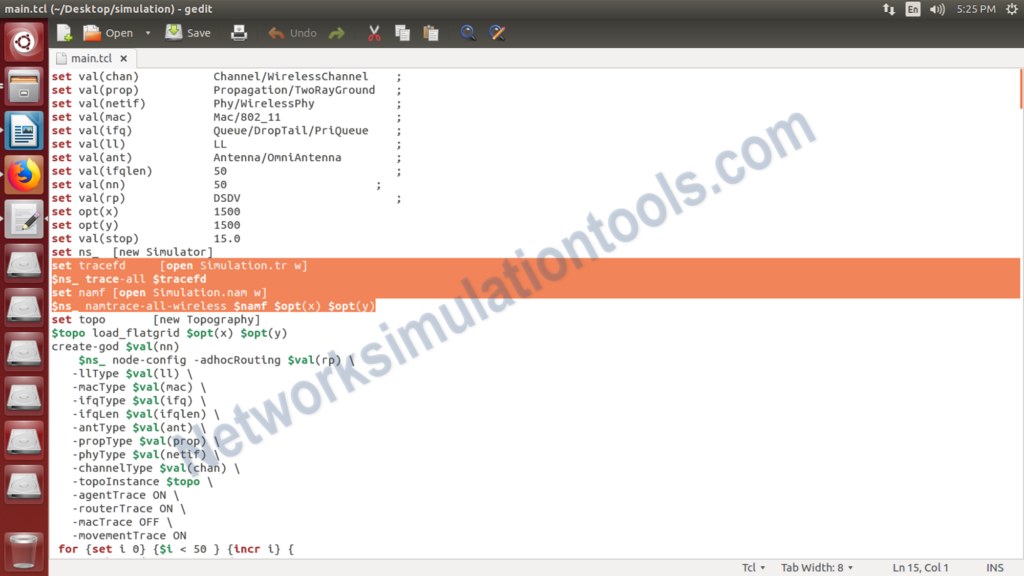Change Tab Width from the dropdown
The width and height of the screenshot is (1024, 576).
816,567
